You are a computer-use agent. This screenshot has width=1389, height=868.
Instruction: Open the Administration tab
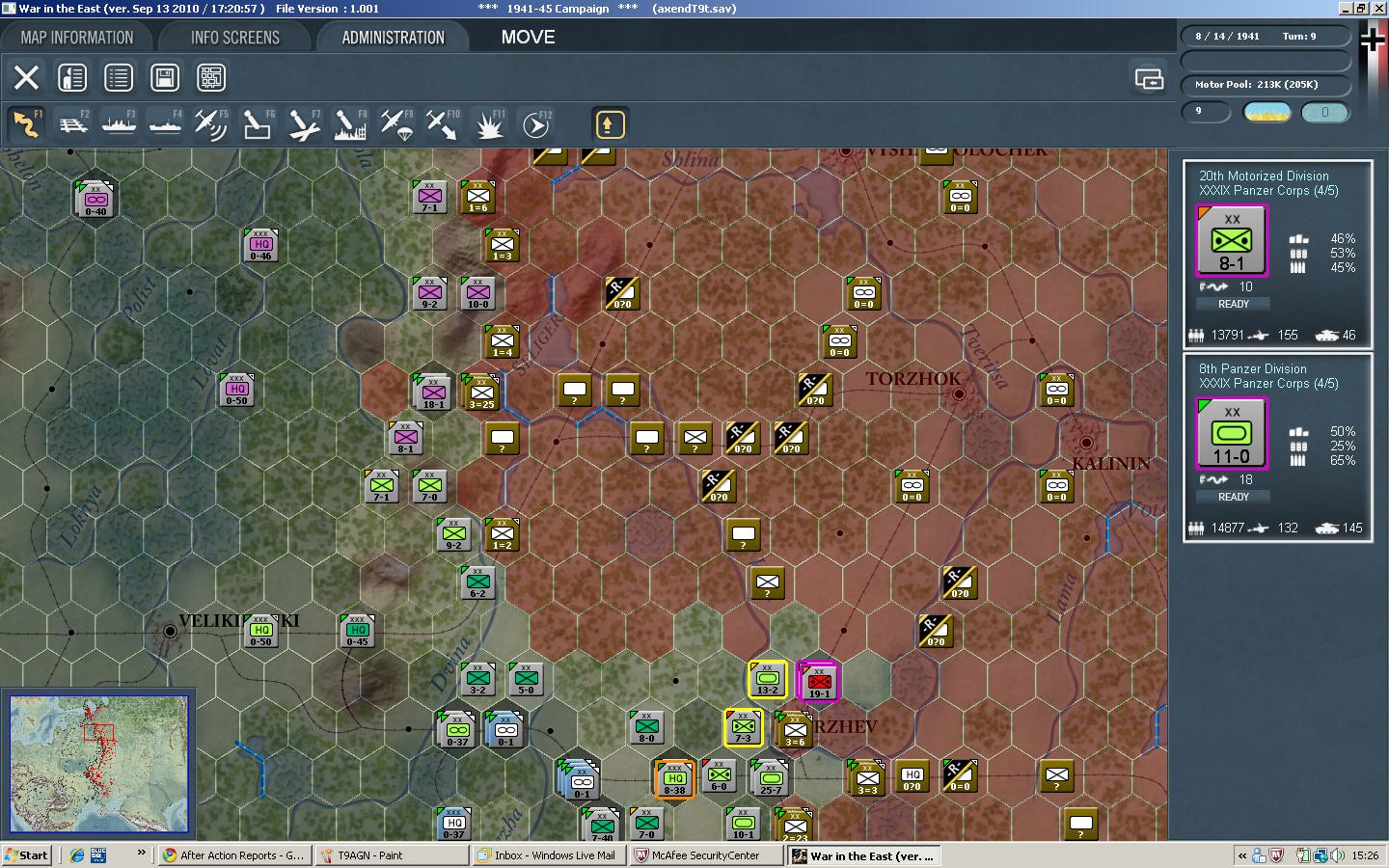pos(394,38)
